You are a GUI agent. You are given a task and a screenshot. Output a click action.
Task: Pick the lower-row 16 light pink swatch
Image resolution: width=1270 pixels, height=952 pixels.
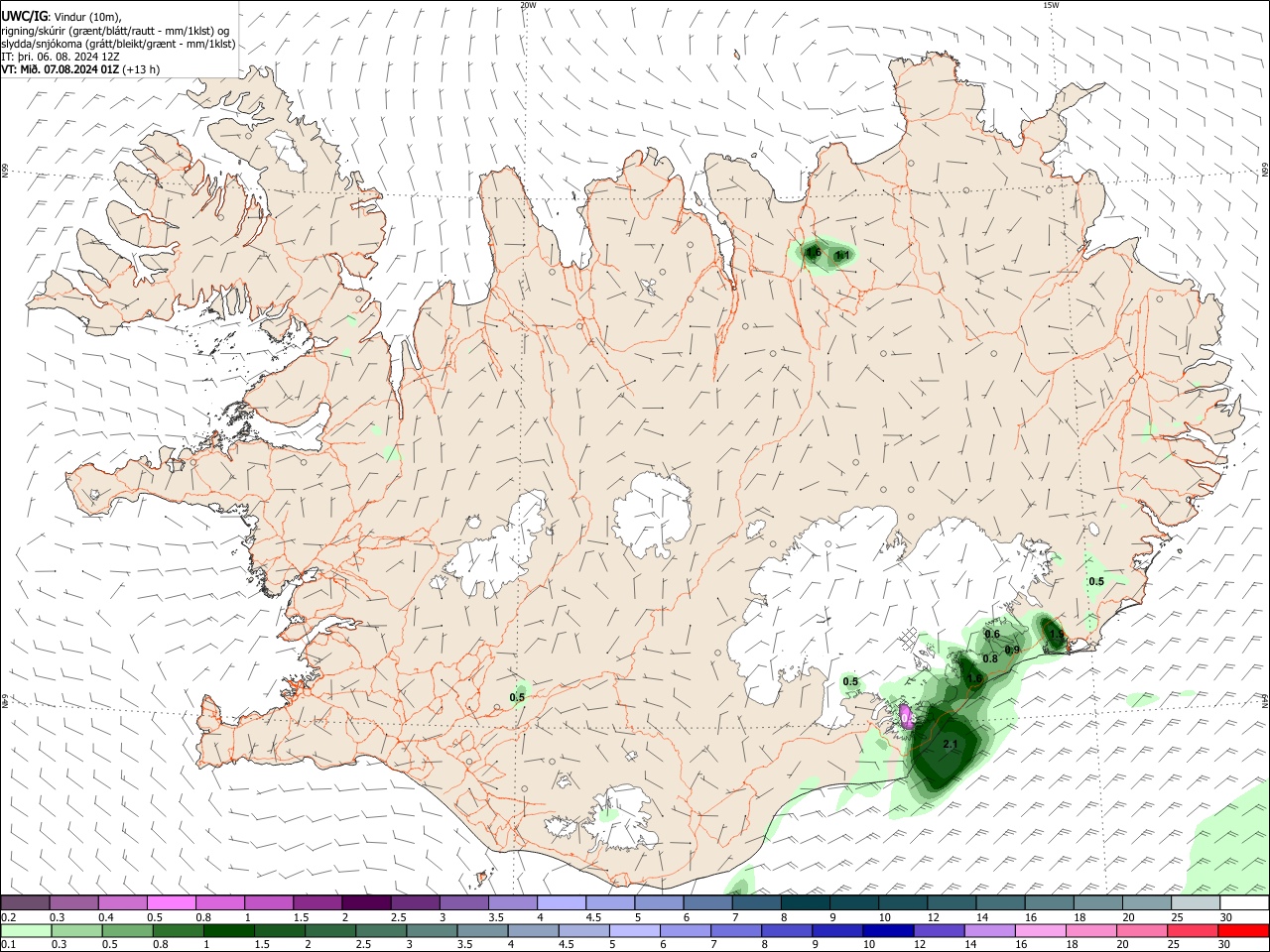coord(1041,930)
